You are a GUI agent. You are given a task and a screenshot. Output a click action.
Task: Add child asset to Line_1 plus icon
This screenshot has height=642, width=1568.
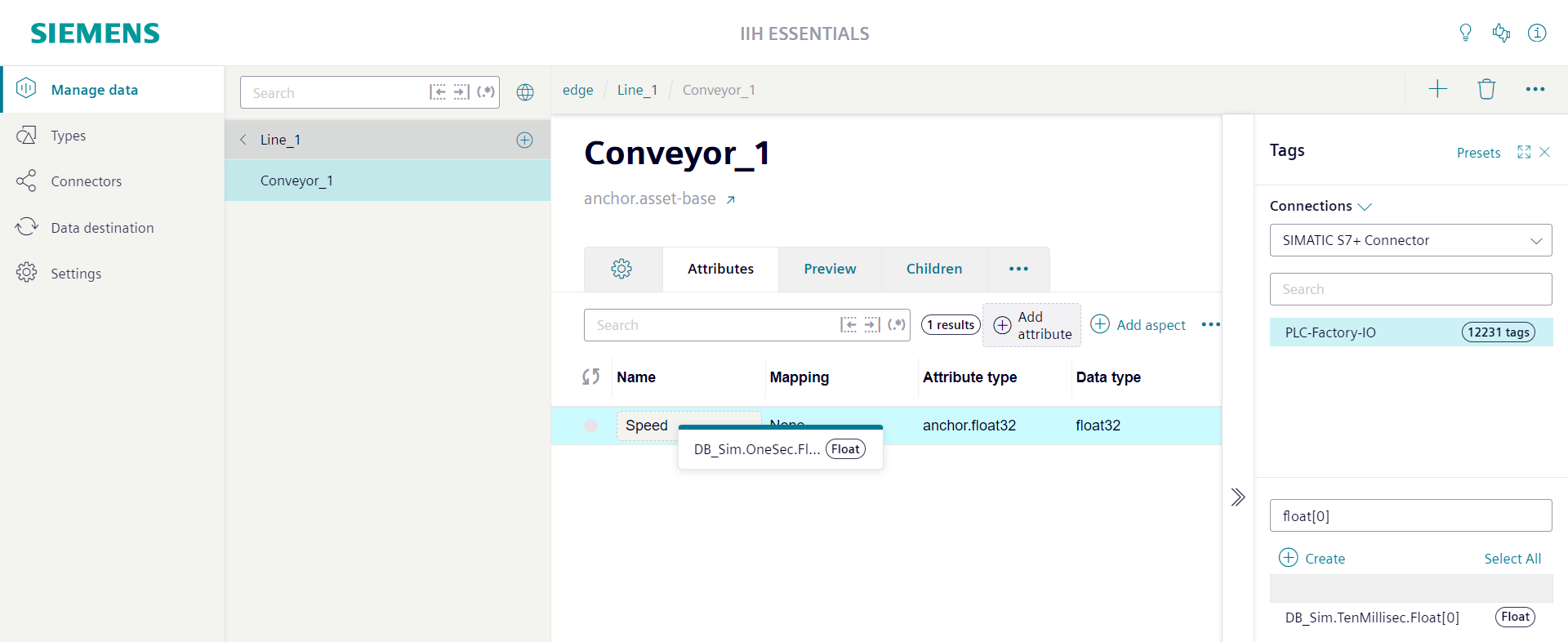tap(524, 140)
